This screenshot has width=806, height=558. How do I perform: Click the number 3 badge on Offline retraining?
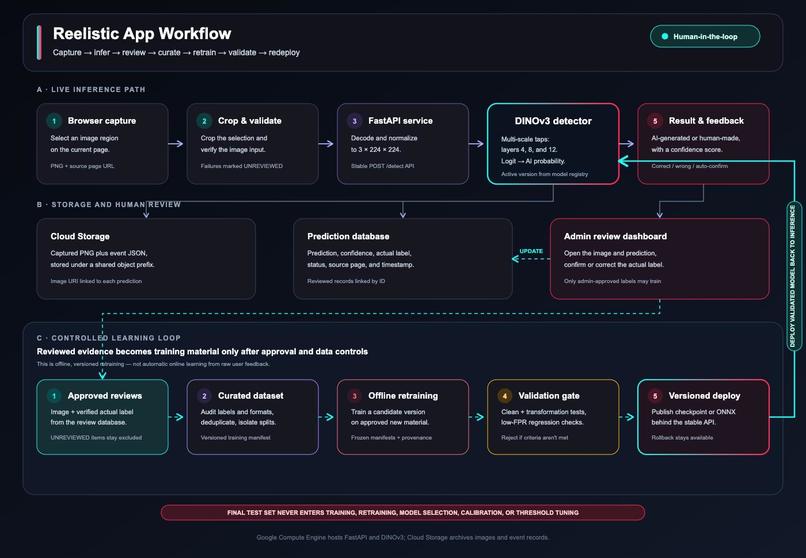(x=354, y=396)
